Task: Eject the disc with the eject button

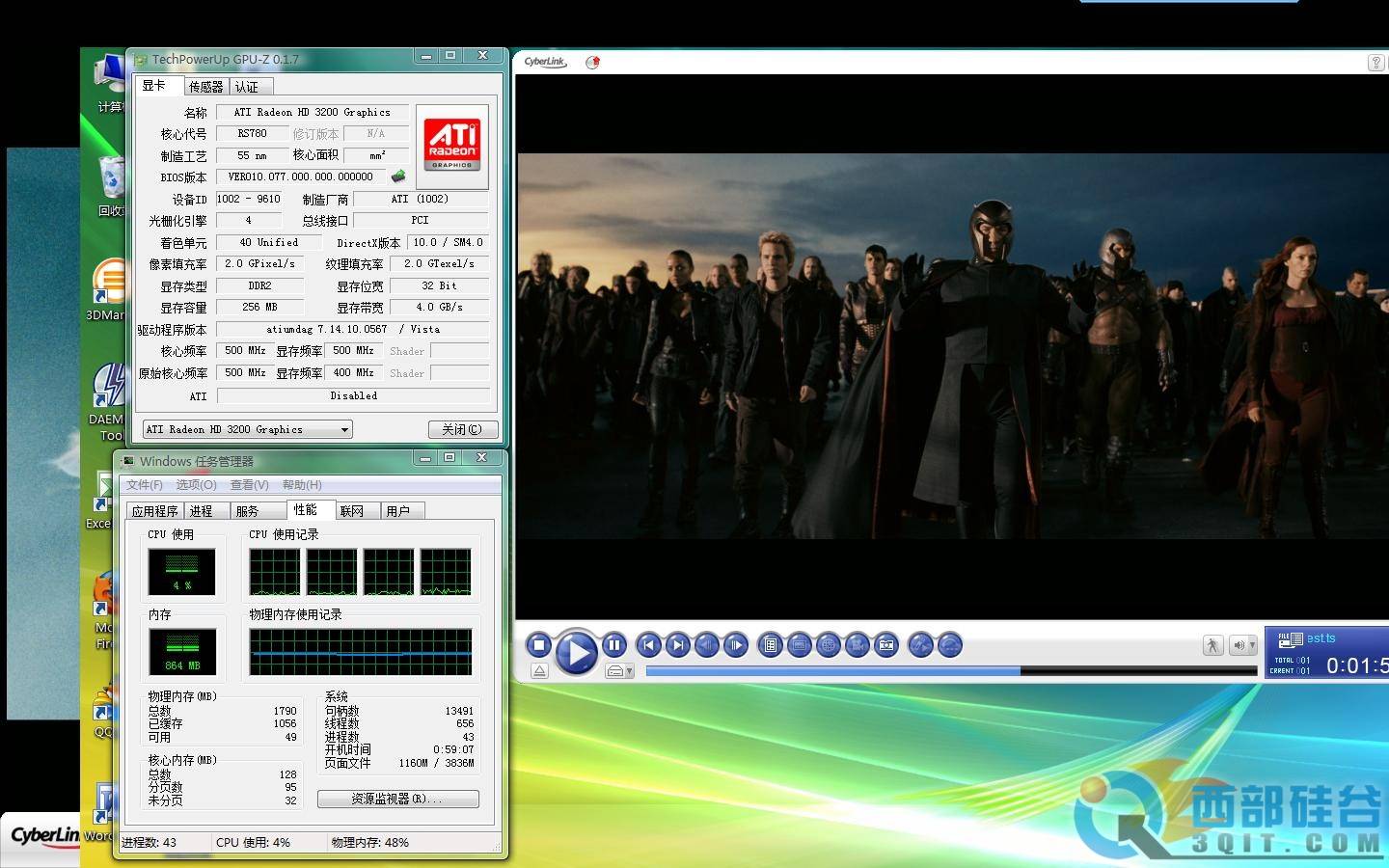Action: pos(539,670)
